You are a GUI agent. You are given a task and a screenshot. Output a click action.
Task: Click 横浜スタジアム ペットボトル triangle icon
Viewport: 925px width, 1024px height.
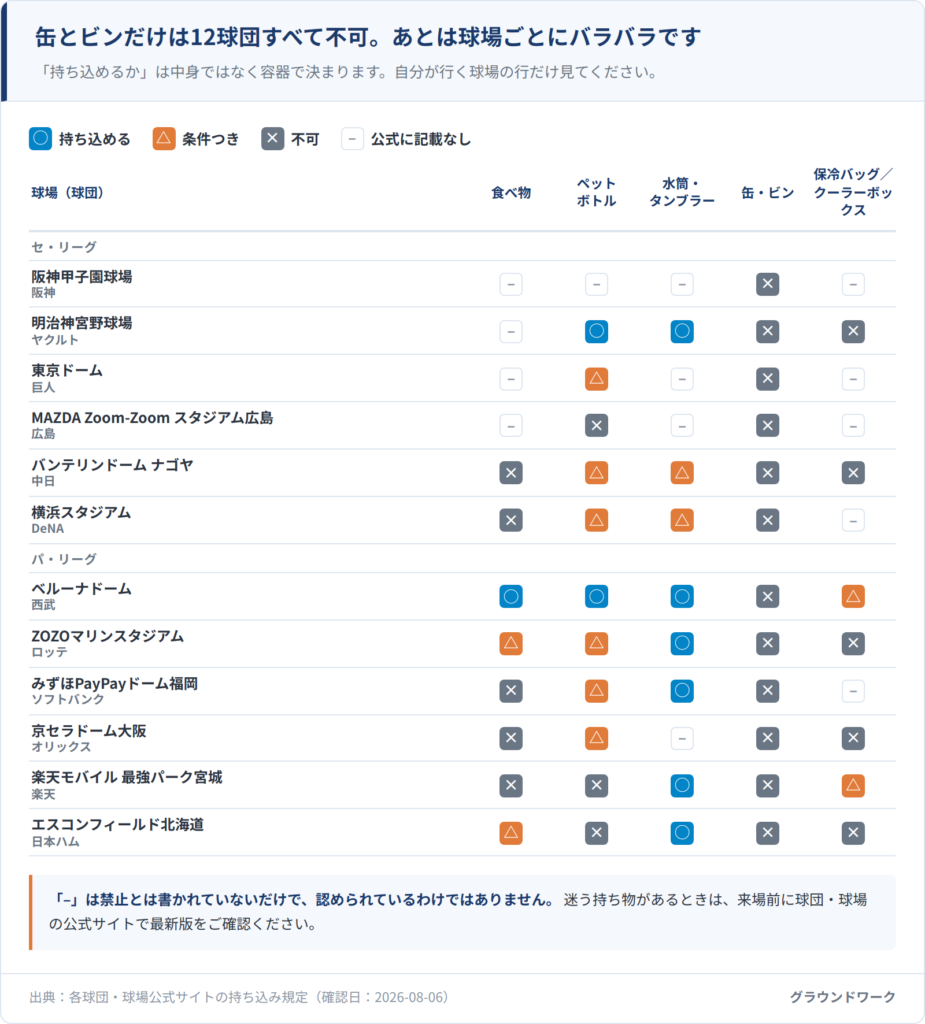click(596, 520)
